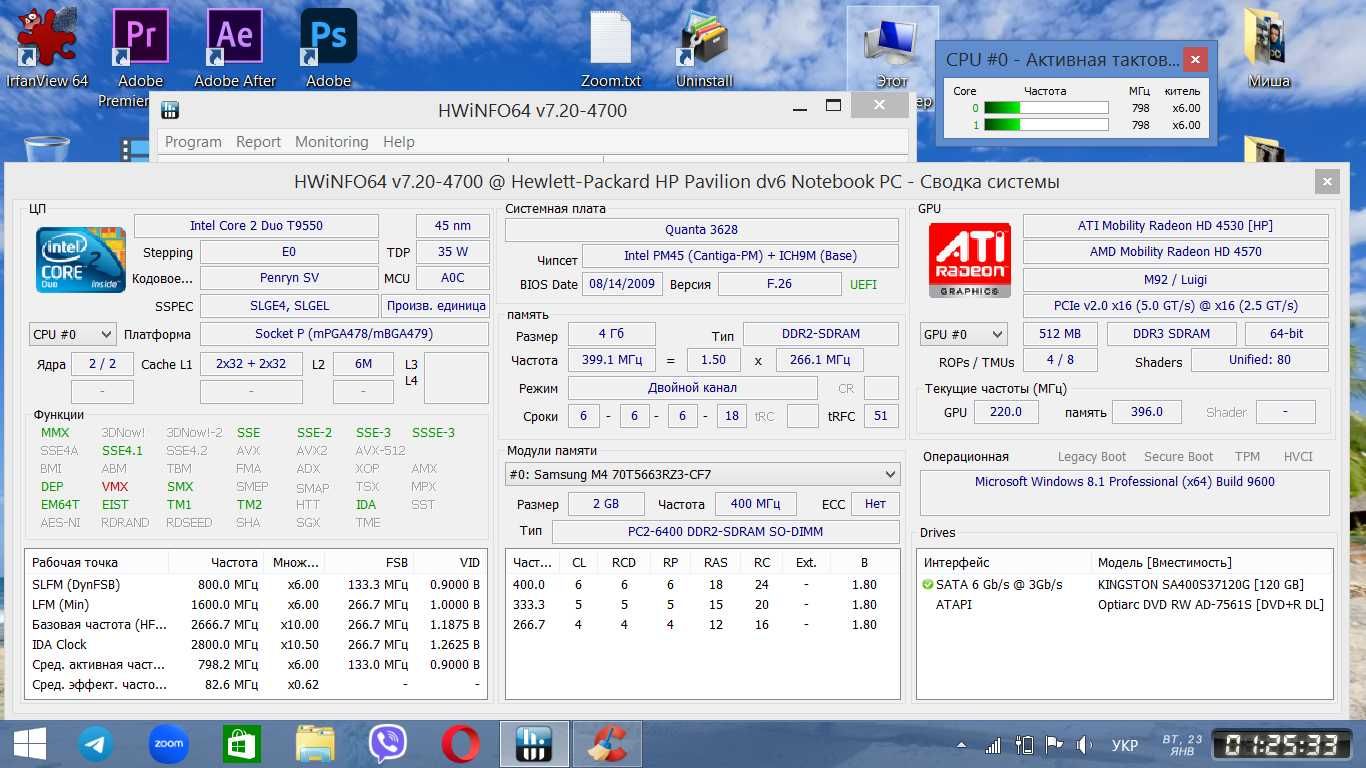Click the network signal tray icon
Screen dimensions: 1366x768
click(x=992, y=745)
